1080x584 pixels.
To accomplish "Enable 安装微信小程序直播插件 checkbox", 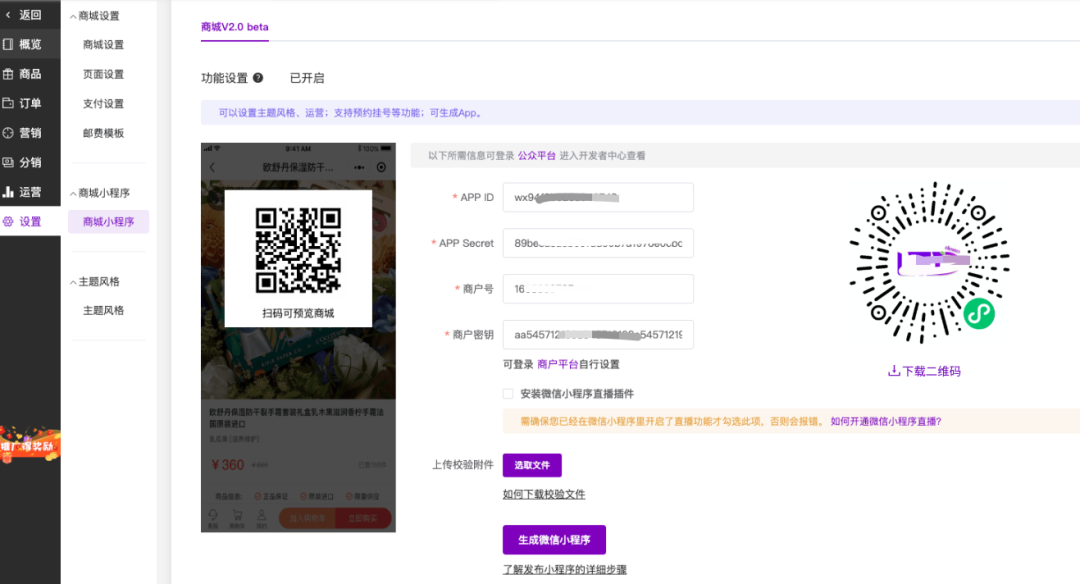I will [508, 394].
